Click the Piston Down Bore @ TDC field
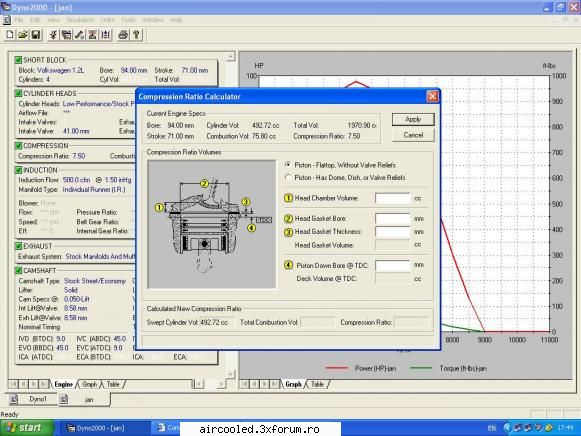This screenshot has height=436, width=581. [393, 265]
